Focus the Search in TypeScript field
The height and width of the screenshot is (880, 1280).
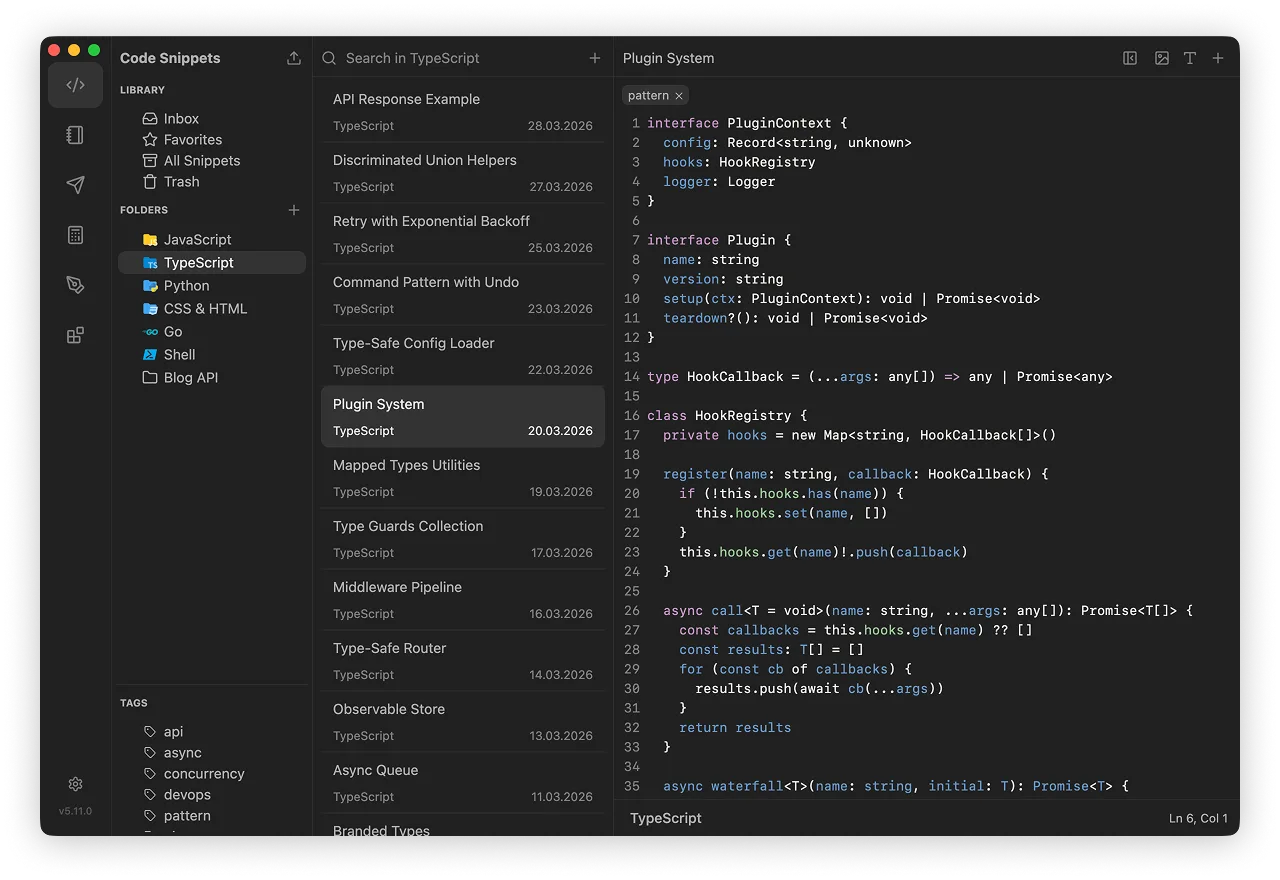click(x=462, y=58)
